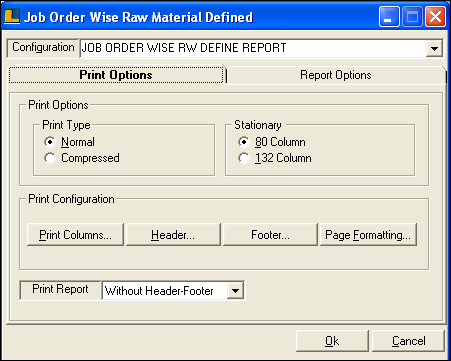The width and height of the screenshot is (451, 361).
Task: Click the Print Configuration group title
Action: 71,199
